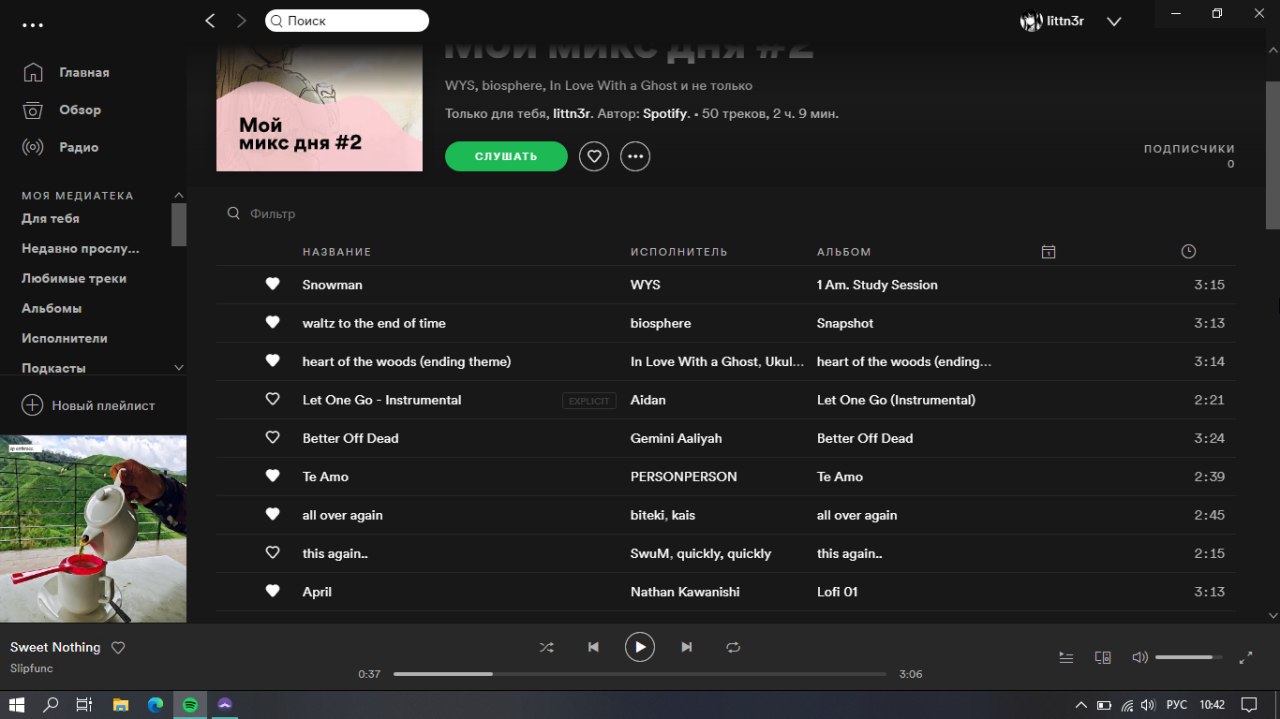
Task: Unlike the track Snowman
Action: (272, 284)
